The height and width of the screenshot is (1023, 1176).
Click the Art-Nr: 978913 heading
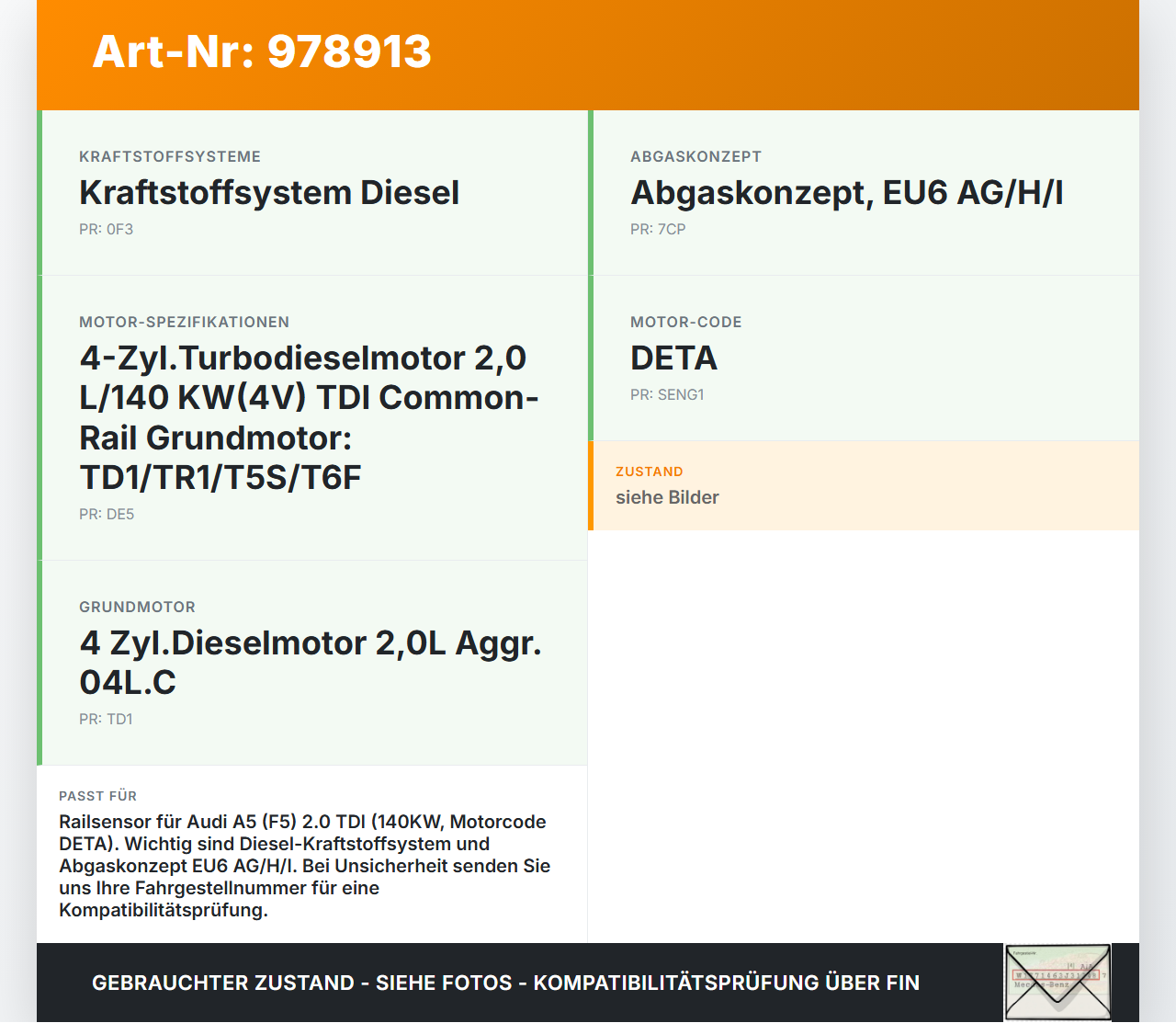262,52
